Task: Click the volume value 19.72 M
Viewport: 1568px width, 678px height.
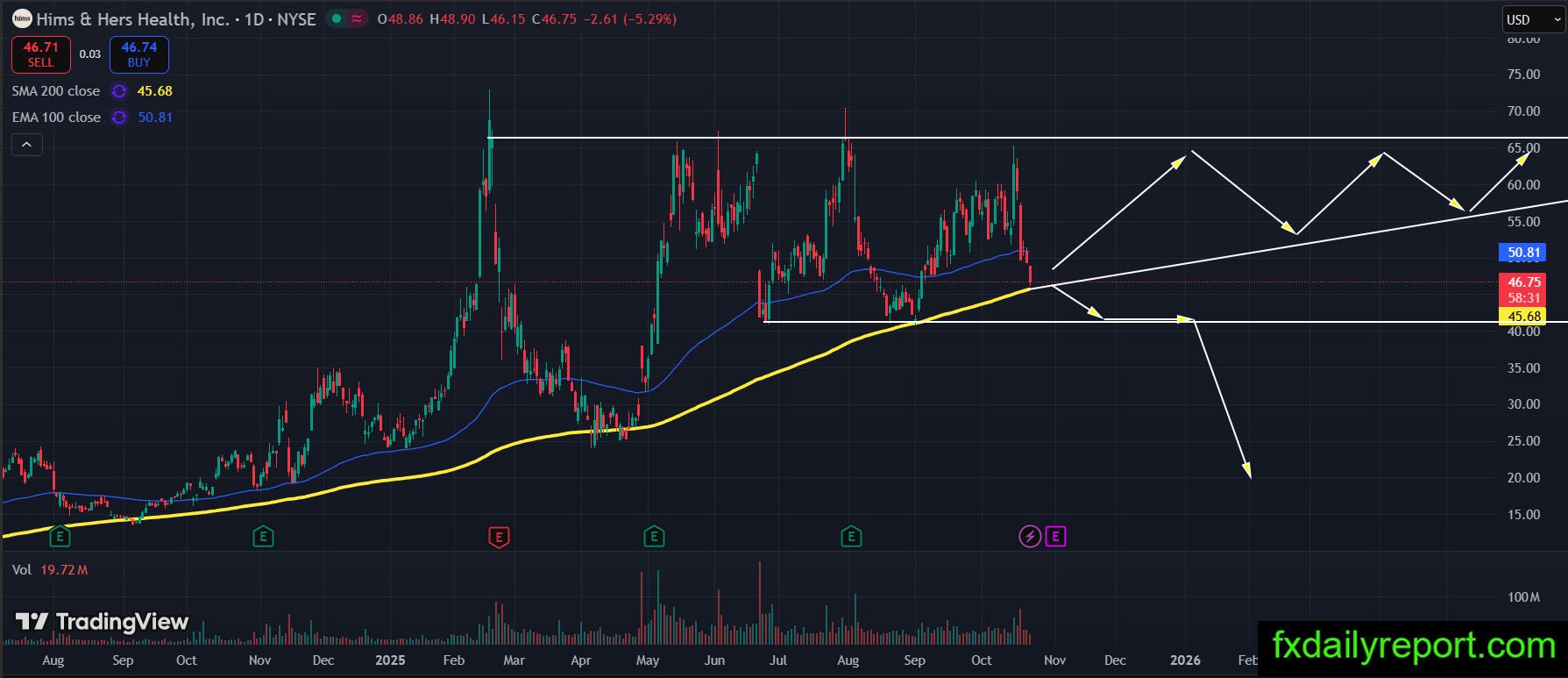Action: coord(64,570)
